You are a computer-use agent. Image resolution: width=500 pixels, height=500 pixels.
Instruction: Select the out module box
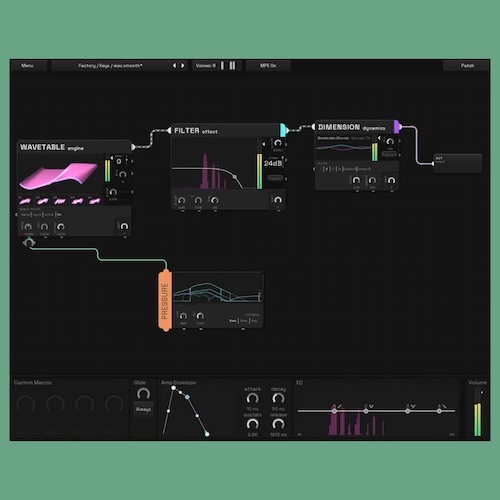[x=458, y=163]
